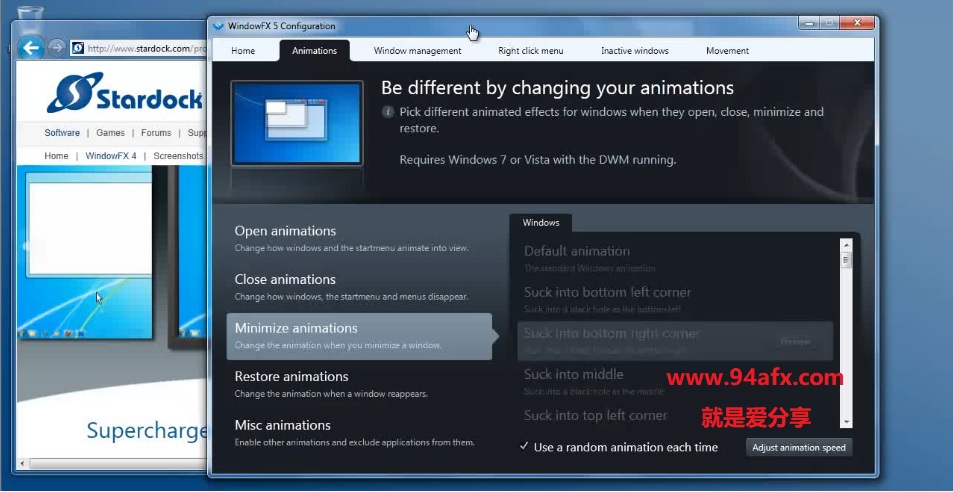Open the Games link on Stardock site

pyautogui.click(x=110, y=132)
